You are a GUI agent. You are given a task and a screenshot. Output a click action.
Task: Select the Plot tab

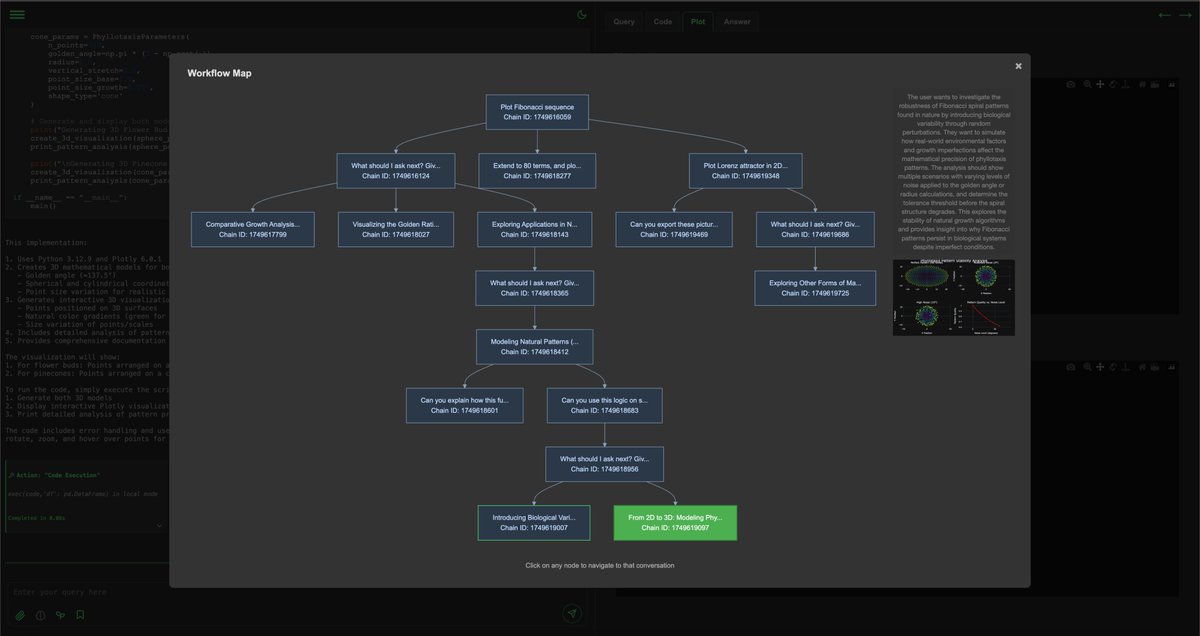[697, 21]
